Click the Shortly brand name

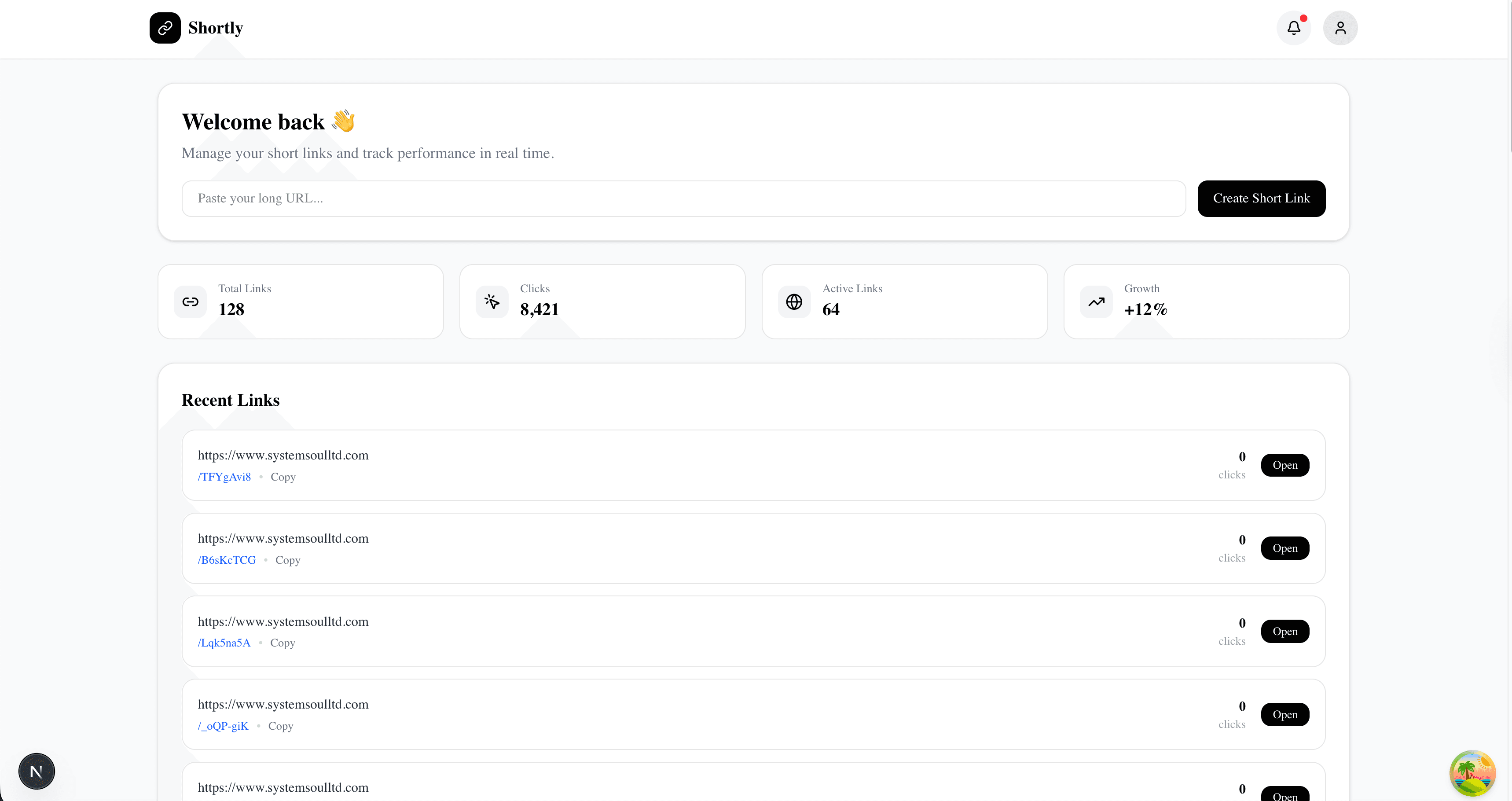216,28
